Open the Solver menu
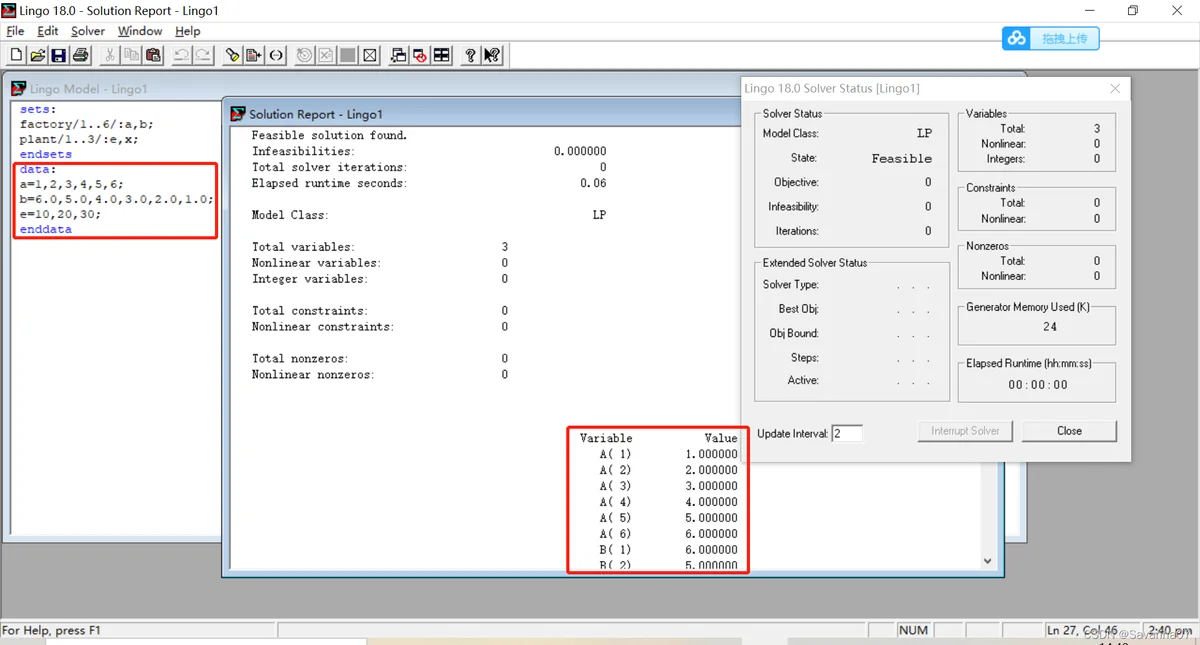This screenshot has height=645, width=1200. point(88,31)
